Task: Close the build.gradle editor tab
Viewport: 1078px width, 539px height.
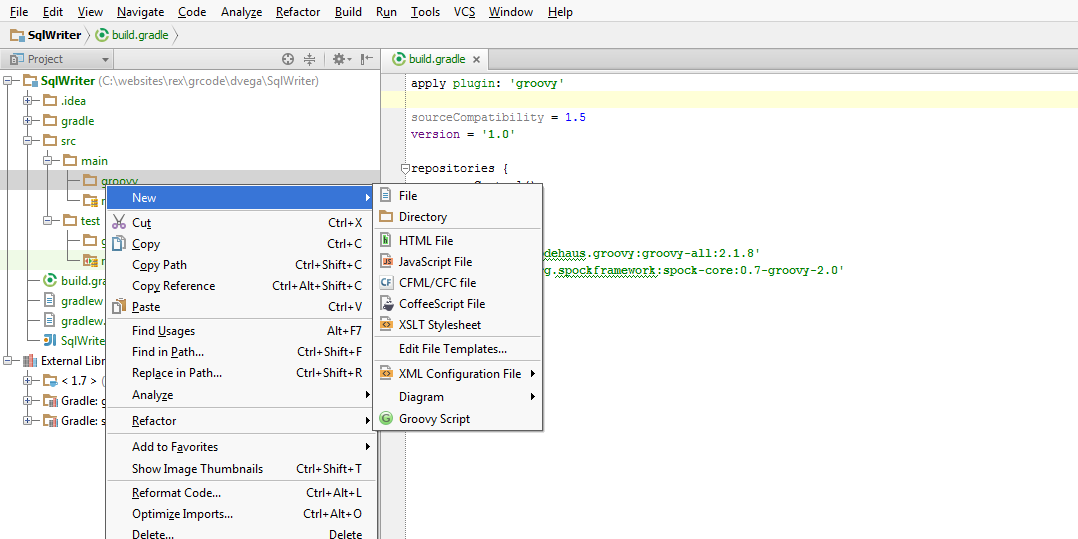Action: [x=476, y=59]
